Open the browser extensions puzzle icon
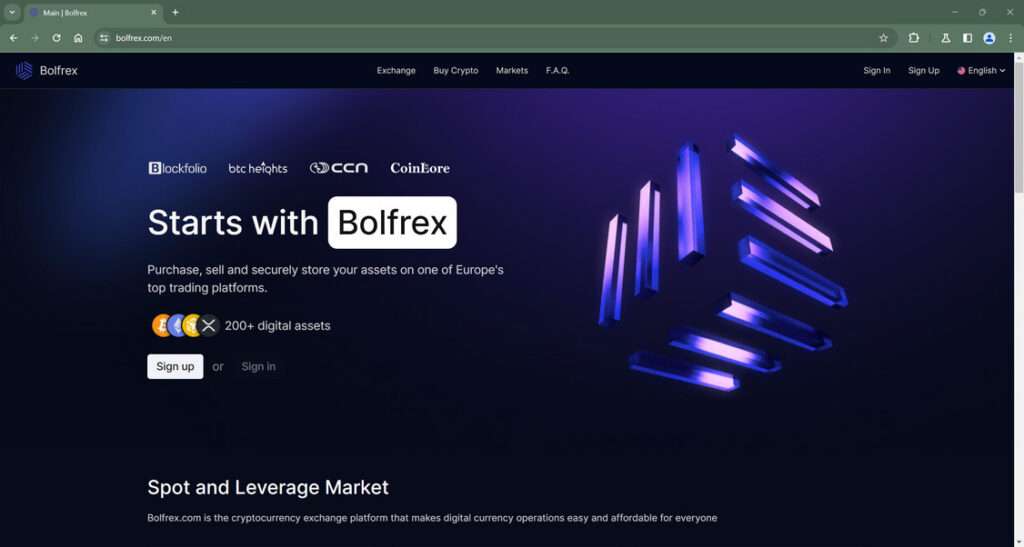This screenshot has height=547, width=1024. (914, 38)
